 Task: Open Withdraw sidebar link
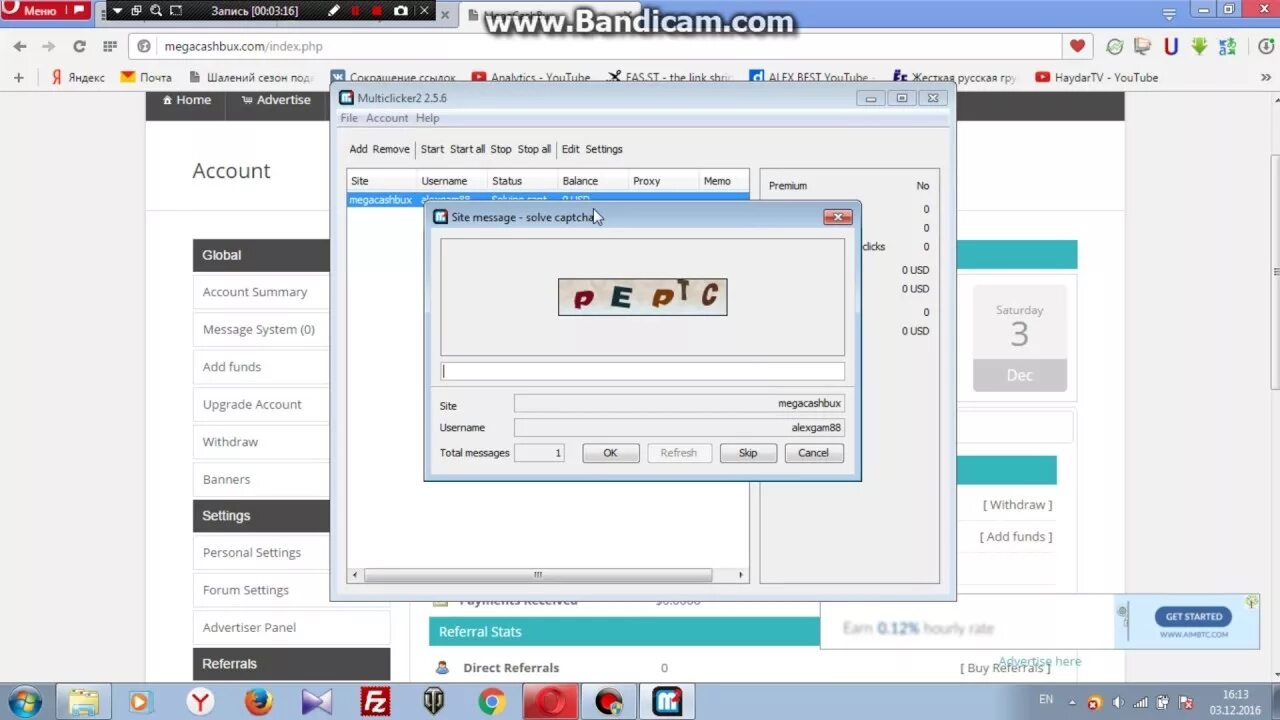[x=230, y=442]
